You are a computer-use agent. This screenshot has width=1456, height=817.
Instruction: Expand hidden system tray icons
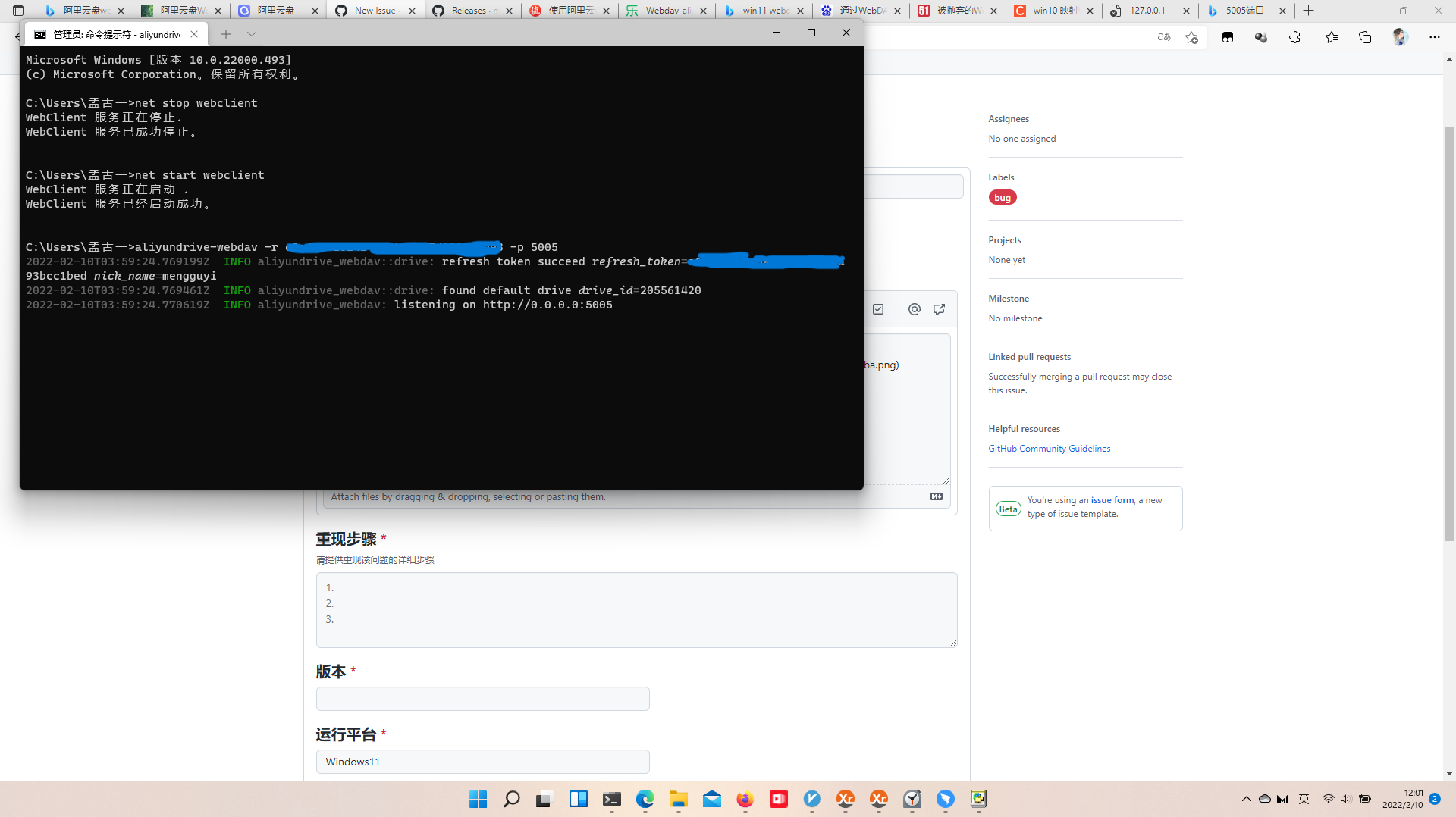1246,799
